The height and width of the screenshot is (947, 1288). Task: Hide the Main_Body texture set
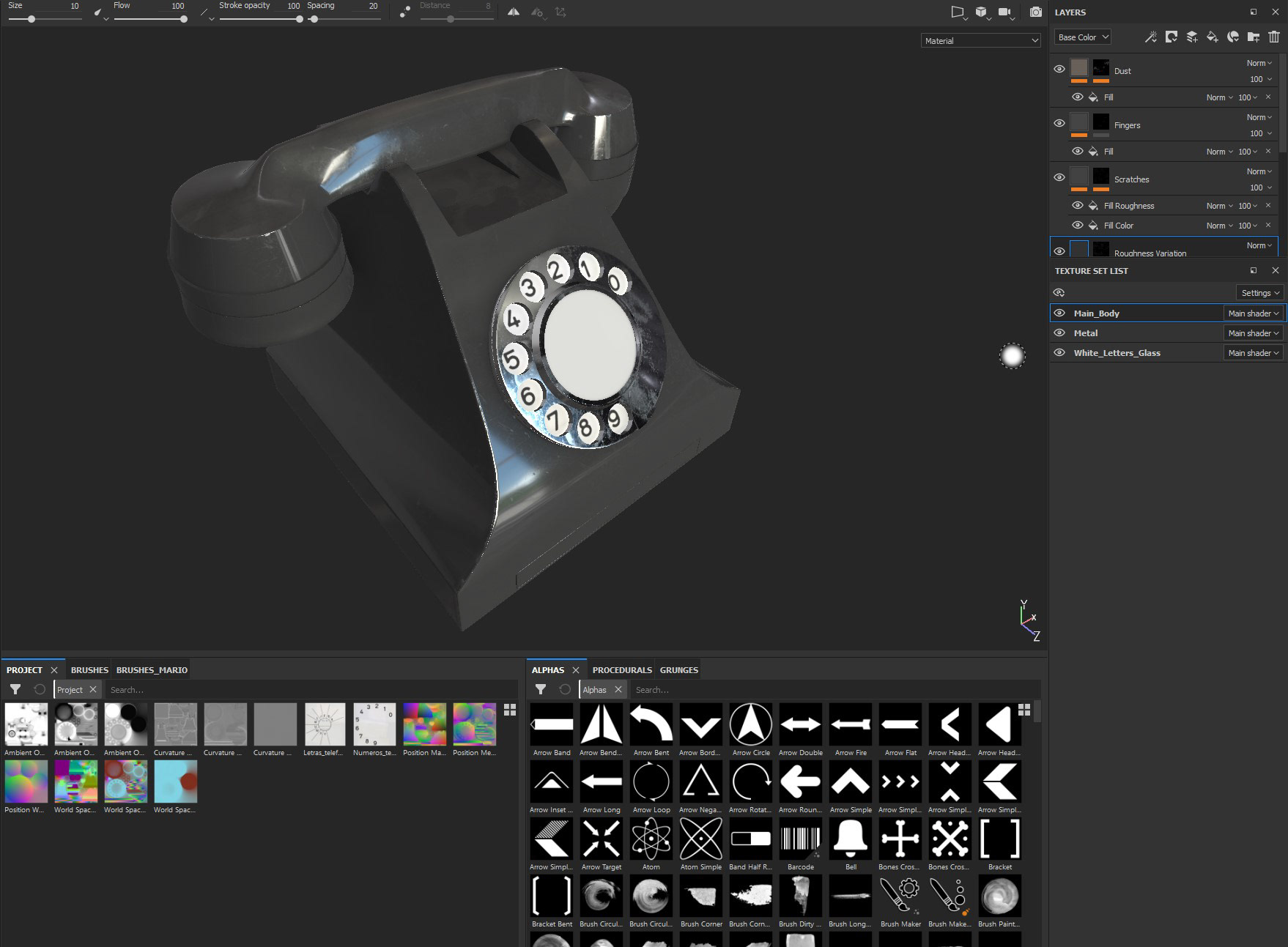[1059, 313]
